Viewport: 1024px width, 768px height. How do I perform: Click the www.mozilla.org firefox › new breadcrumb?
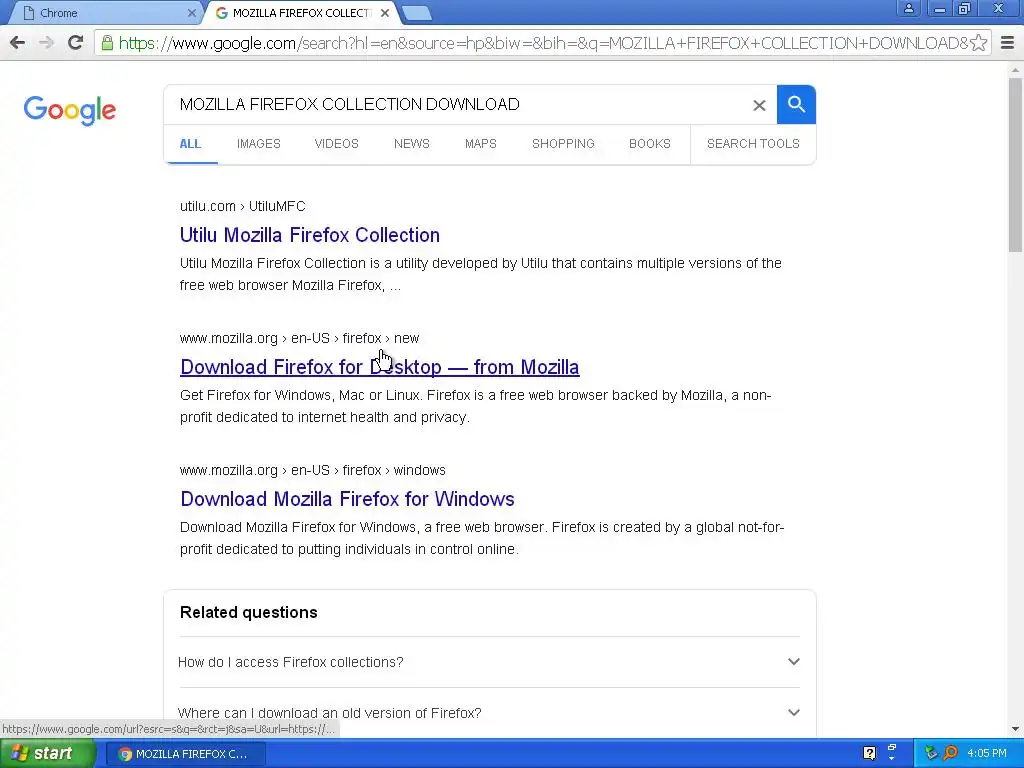tap(299, 338)
